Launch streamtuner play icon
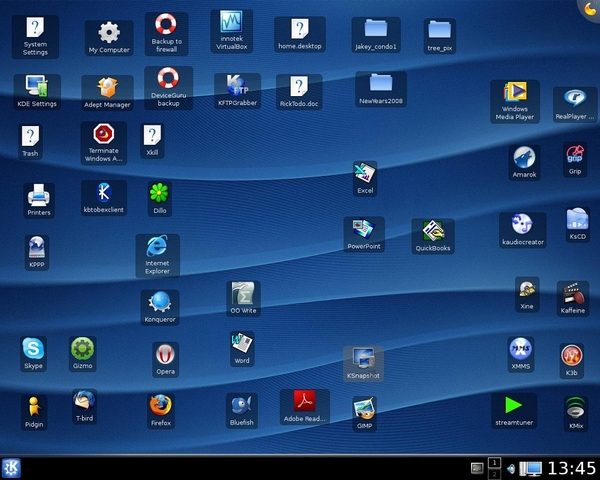 pyautogui.click(x=514, y=411)
